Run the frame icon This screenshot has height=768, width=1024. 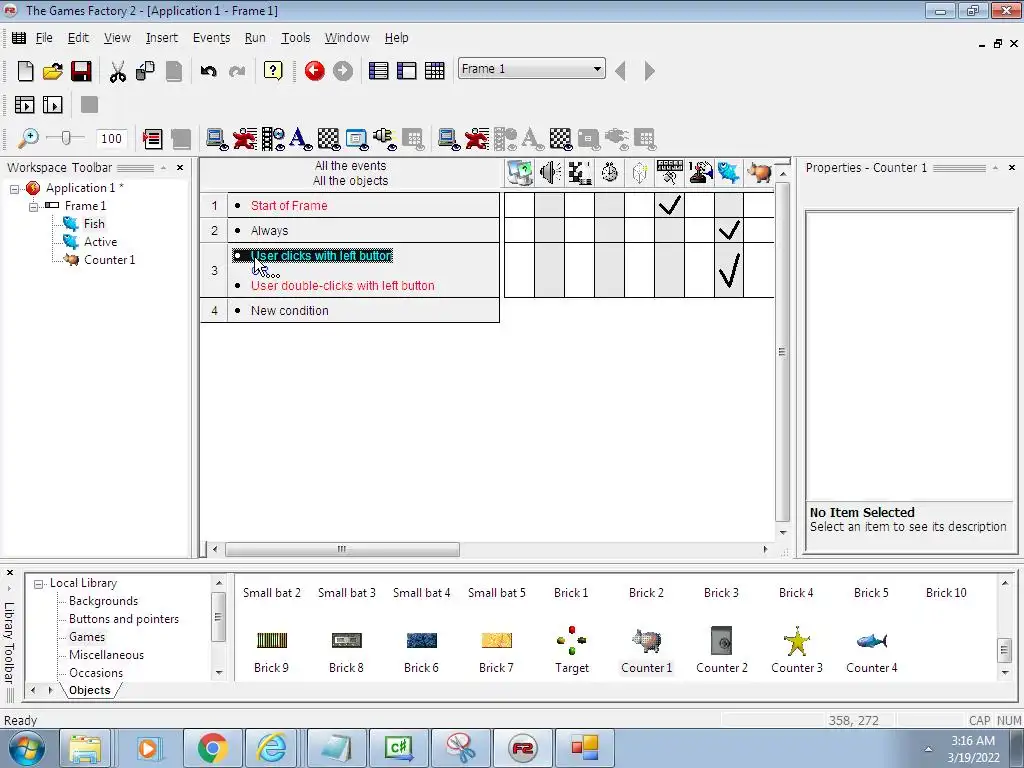pyautogui.click(x=52, y=104)
